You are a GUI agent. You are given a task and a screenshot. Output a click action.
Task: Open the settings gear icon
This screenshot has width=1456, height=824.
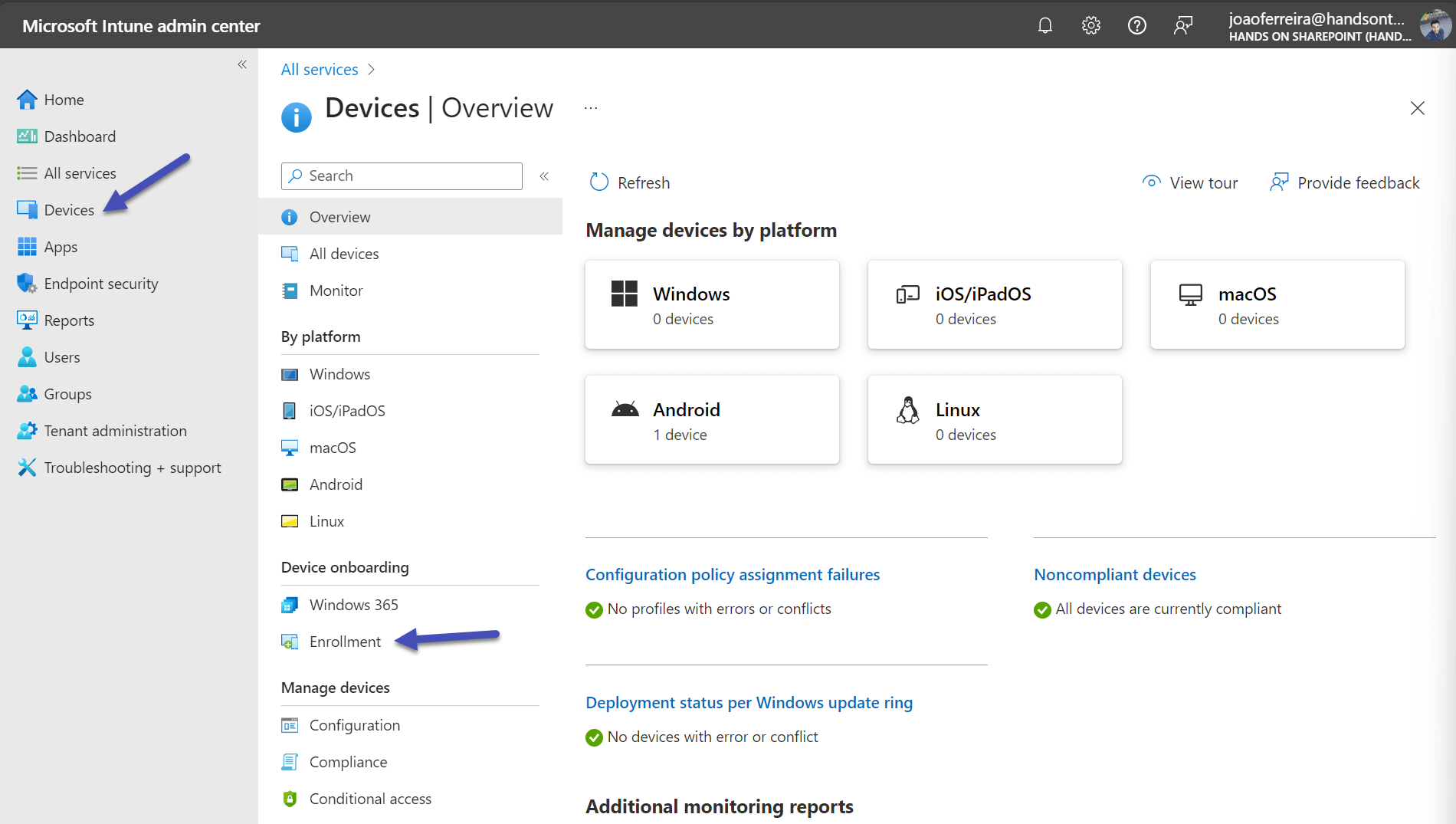click(1090, 25)
